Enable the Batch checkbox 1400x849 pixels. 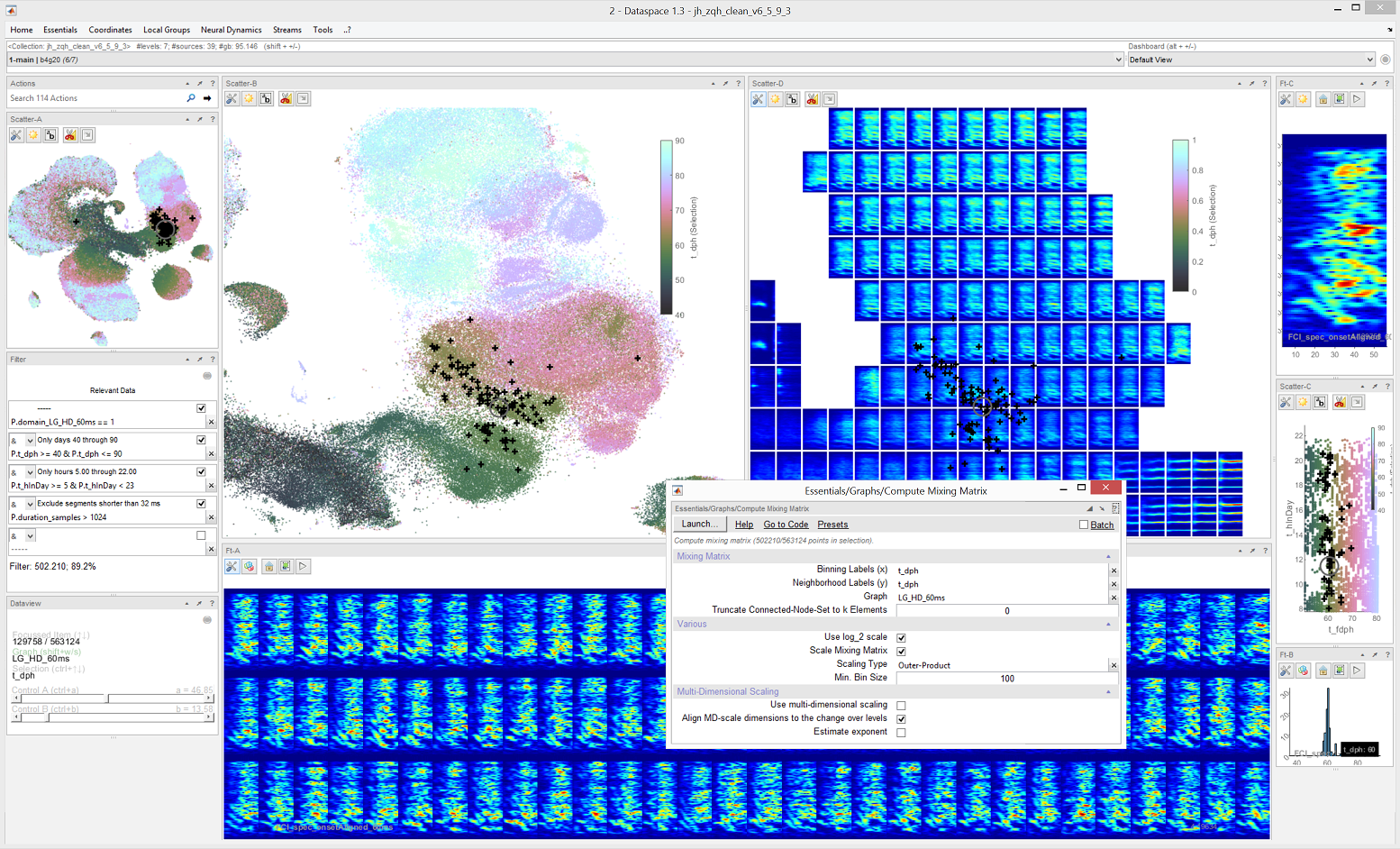1084,525
